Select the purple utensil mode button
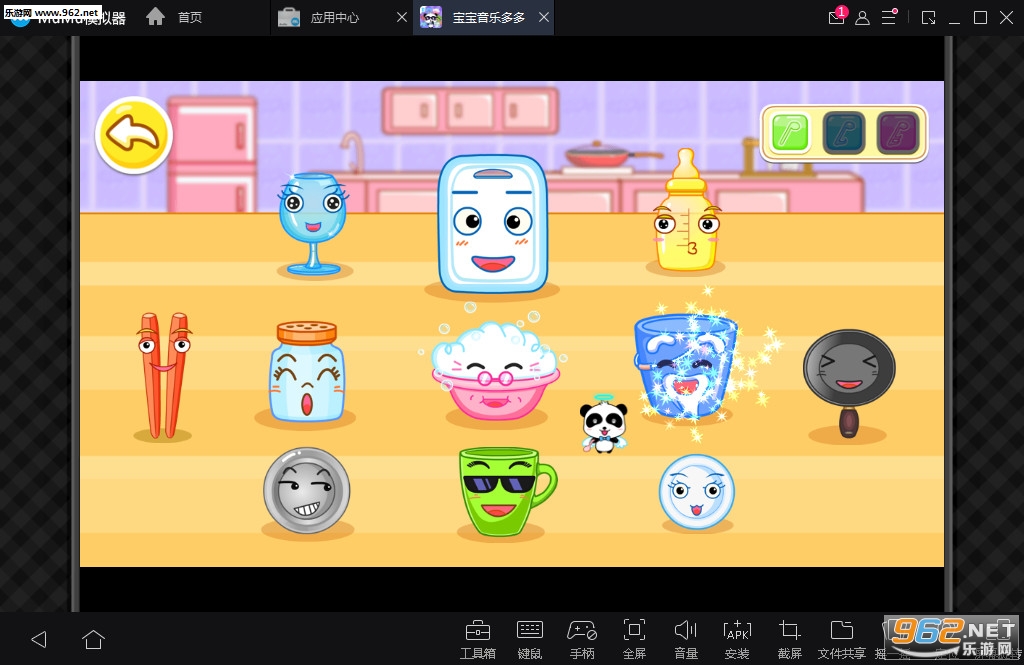This screenshot has height=665, width=1024. [x=897, y=133]
